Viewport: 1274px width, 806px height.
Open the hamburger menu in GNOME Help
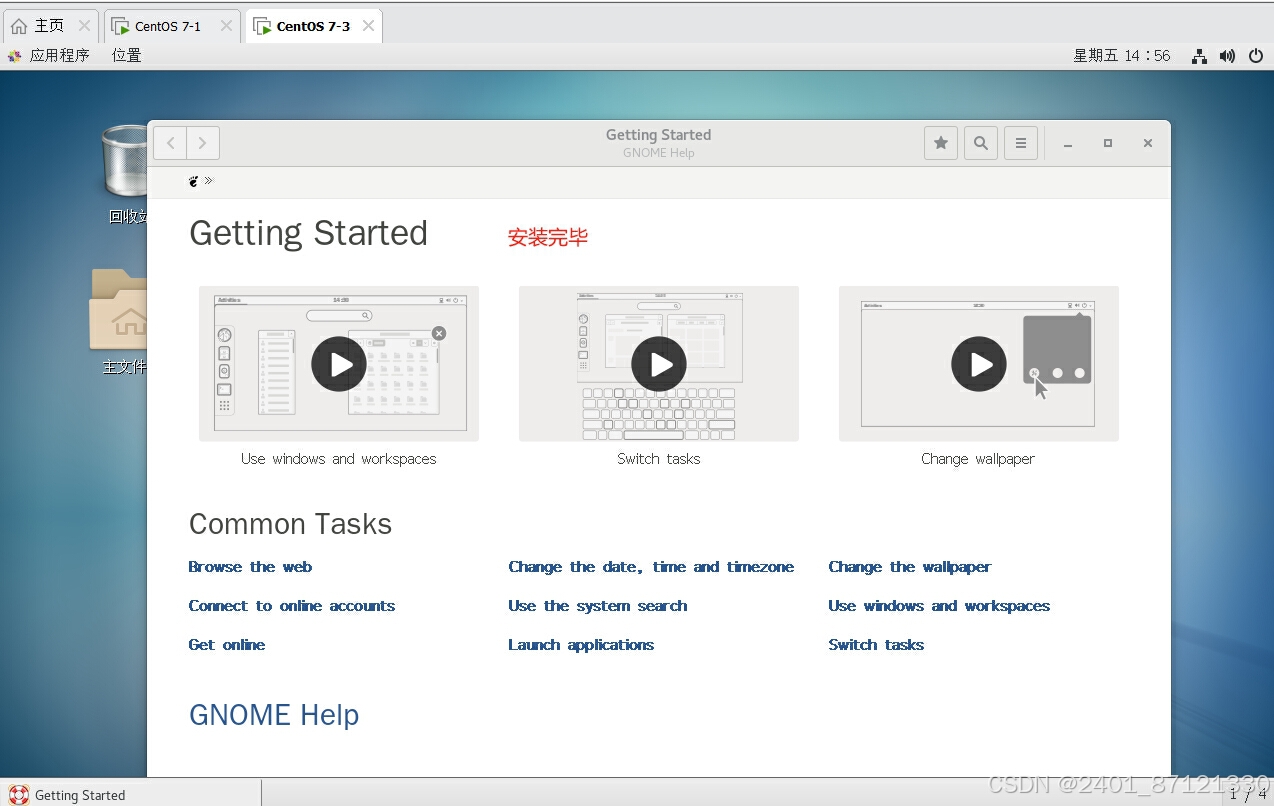point(1021,143)
